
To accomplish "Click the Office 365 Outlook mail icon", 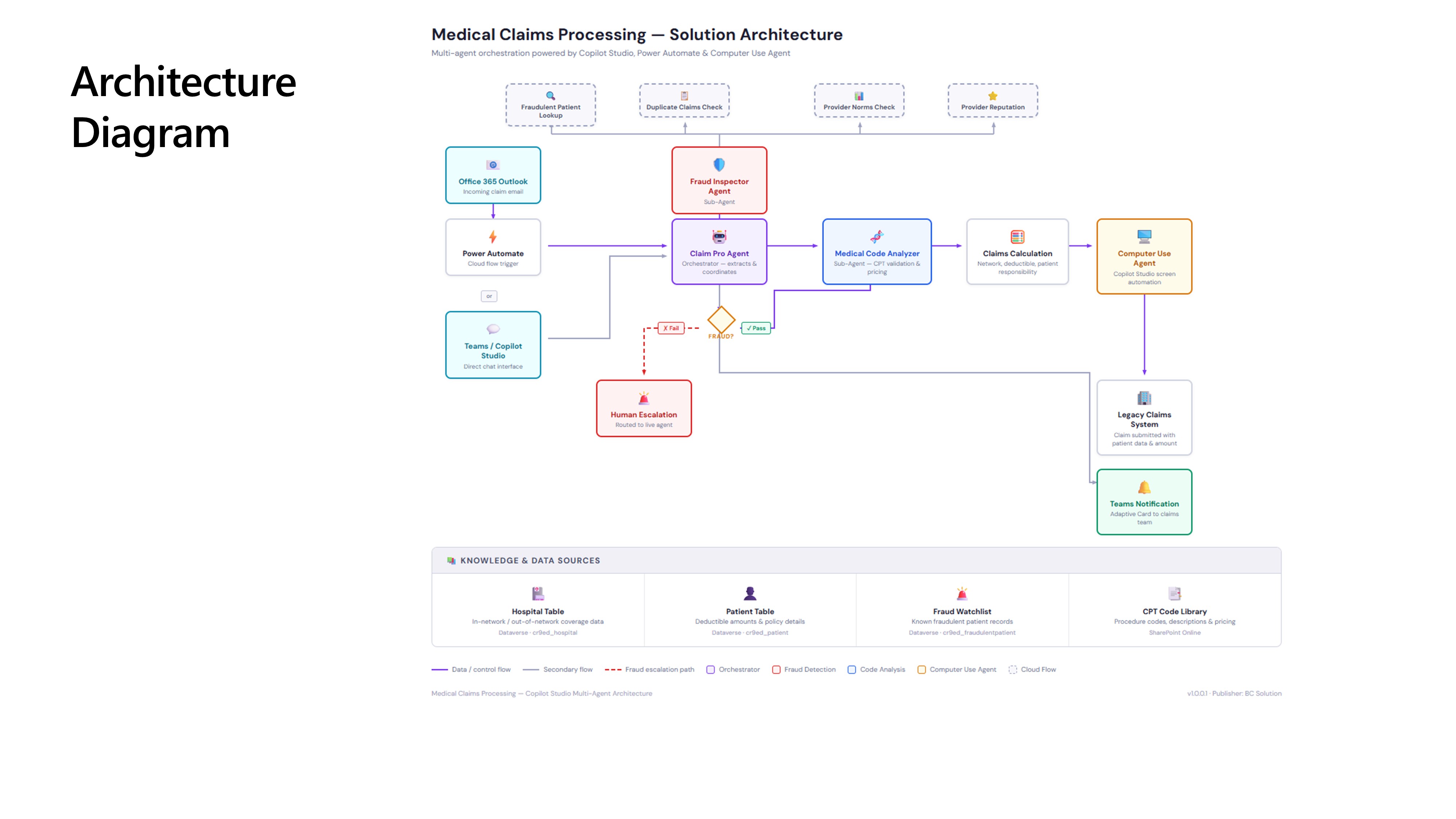I will [x=493, y=165].
